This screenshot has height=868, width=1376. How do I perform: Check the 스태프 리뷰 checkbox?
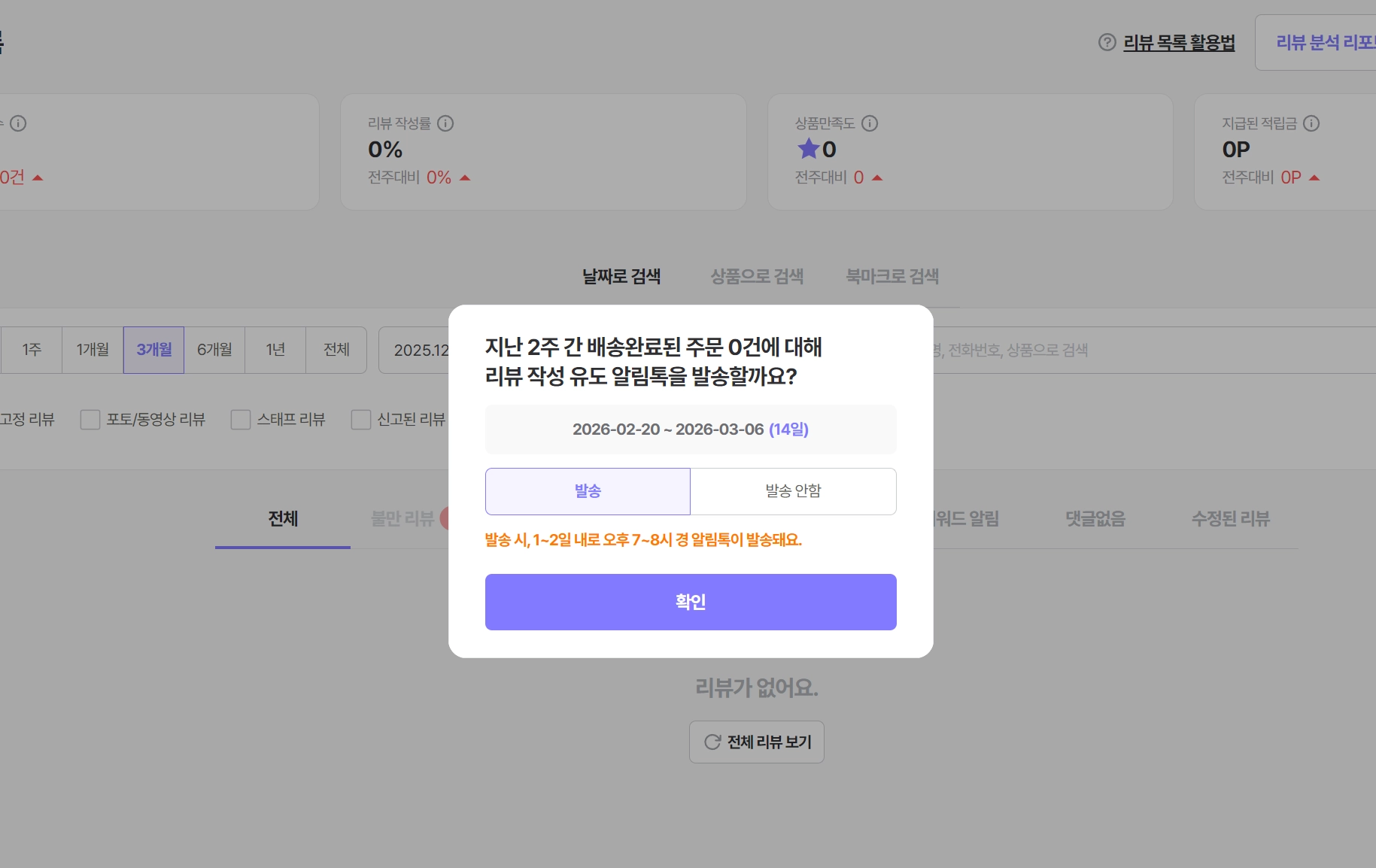coord(241,420)
